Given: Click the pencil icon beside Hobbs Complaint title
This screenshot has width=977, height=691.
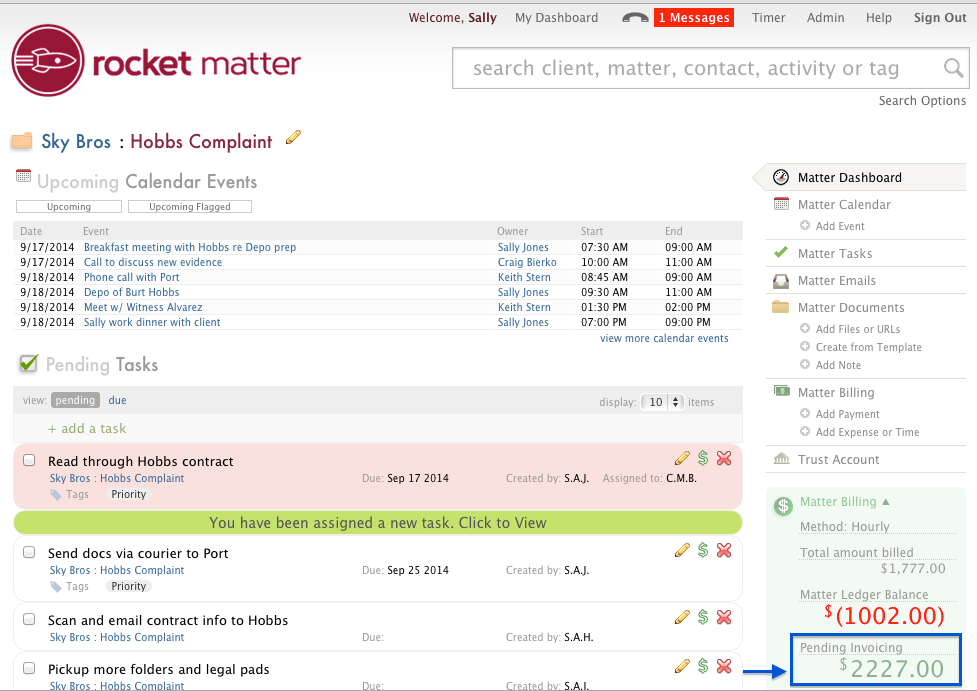Looking at the screenshot, I should pyautogui.click(x=293, y=138).
